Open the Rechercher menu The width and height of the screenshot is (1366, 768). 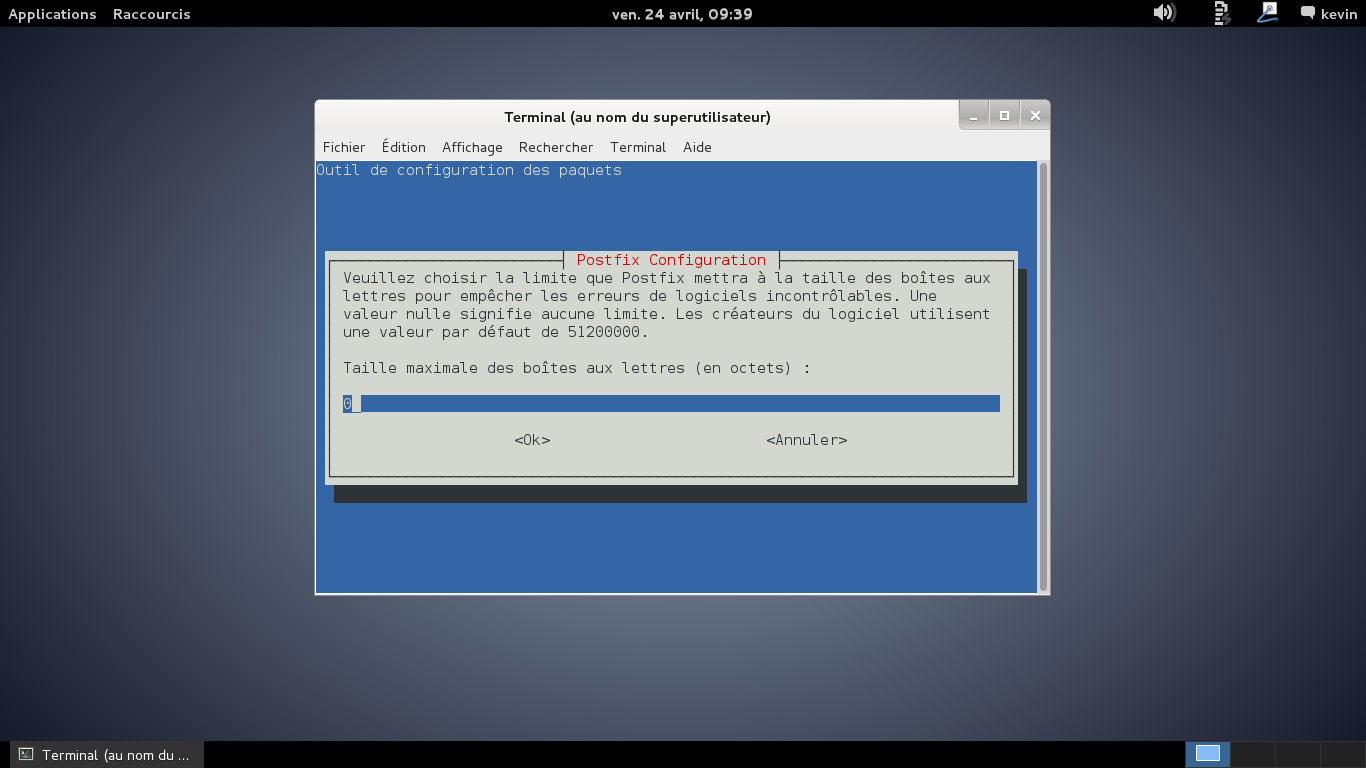click(x=556, y=147)
